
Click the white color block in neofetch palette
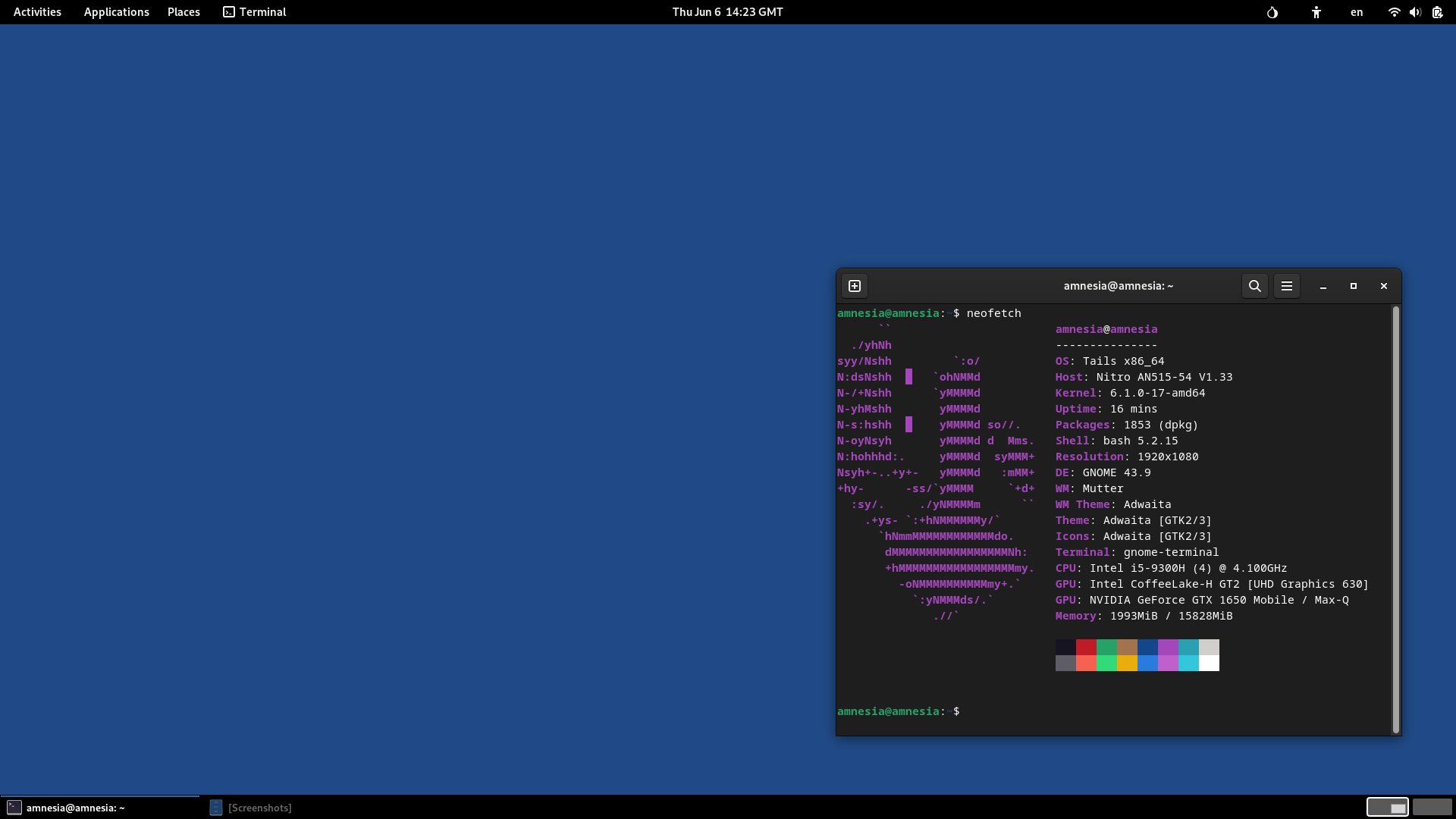click(1209, 663)
